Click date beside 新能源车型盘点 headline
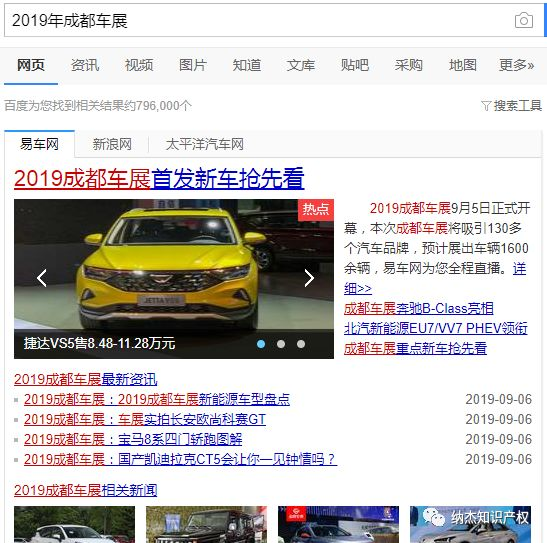The image size is (547, 543). pos(499,399)
